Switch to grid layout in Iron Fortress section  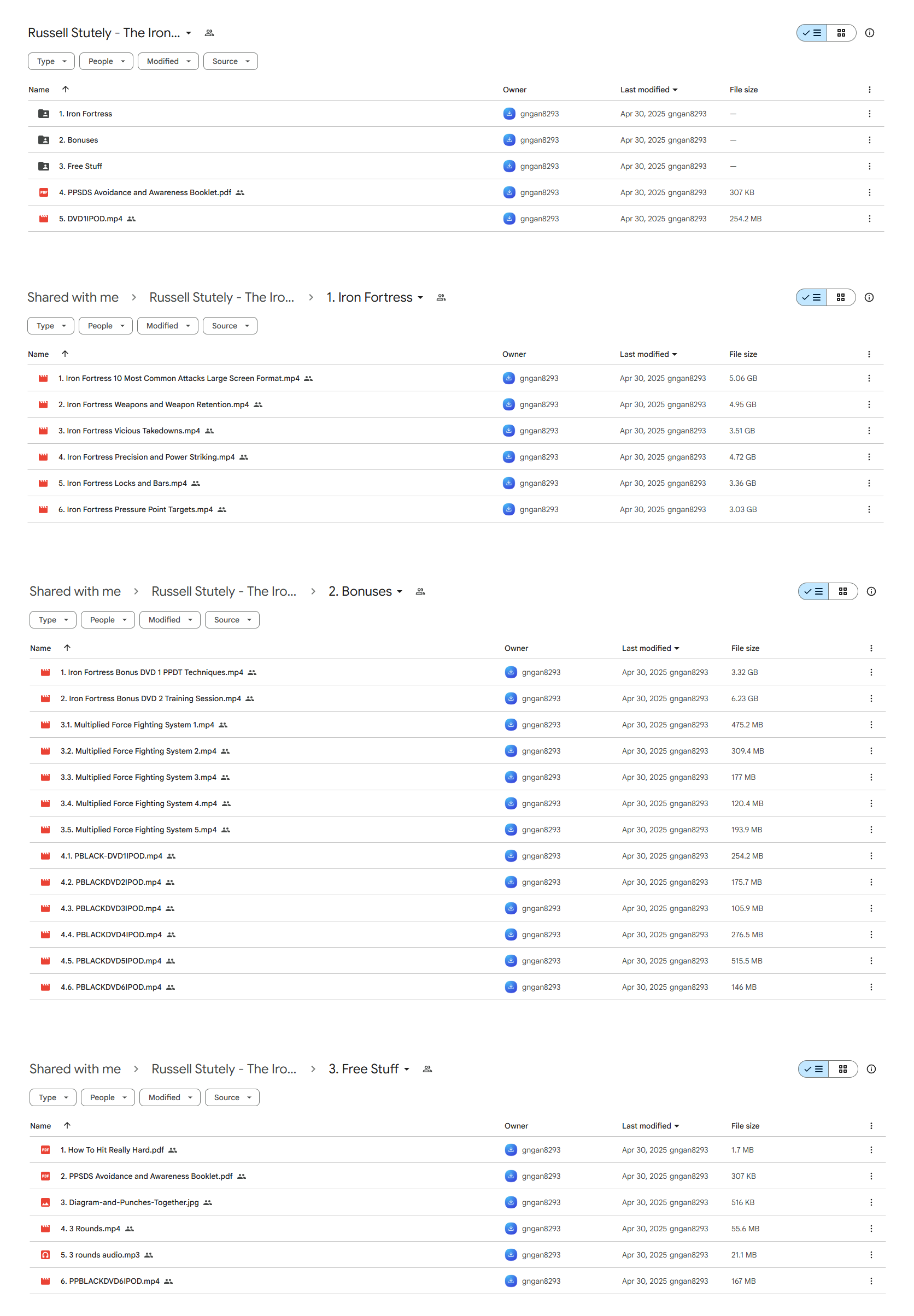(x=841, y=298)
